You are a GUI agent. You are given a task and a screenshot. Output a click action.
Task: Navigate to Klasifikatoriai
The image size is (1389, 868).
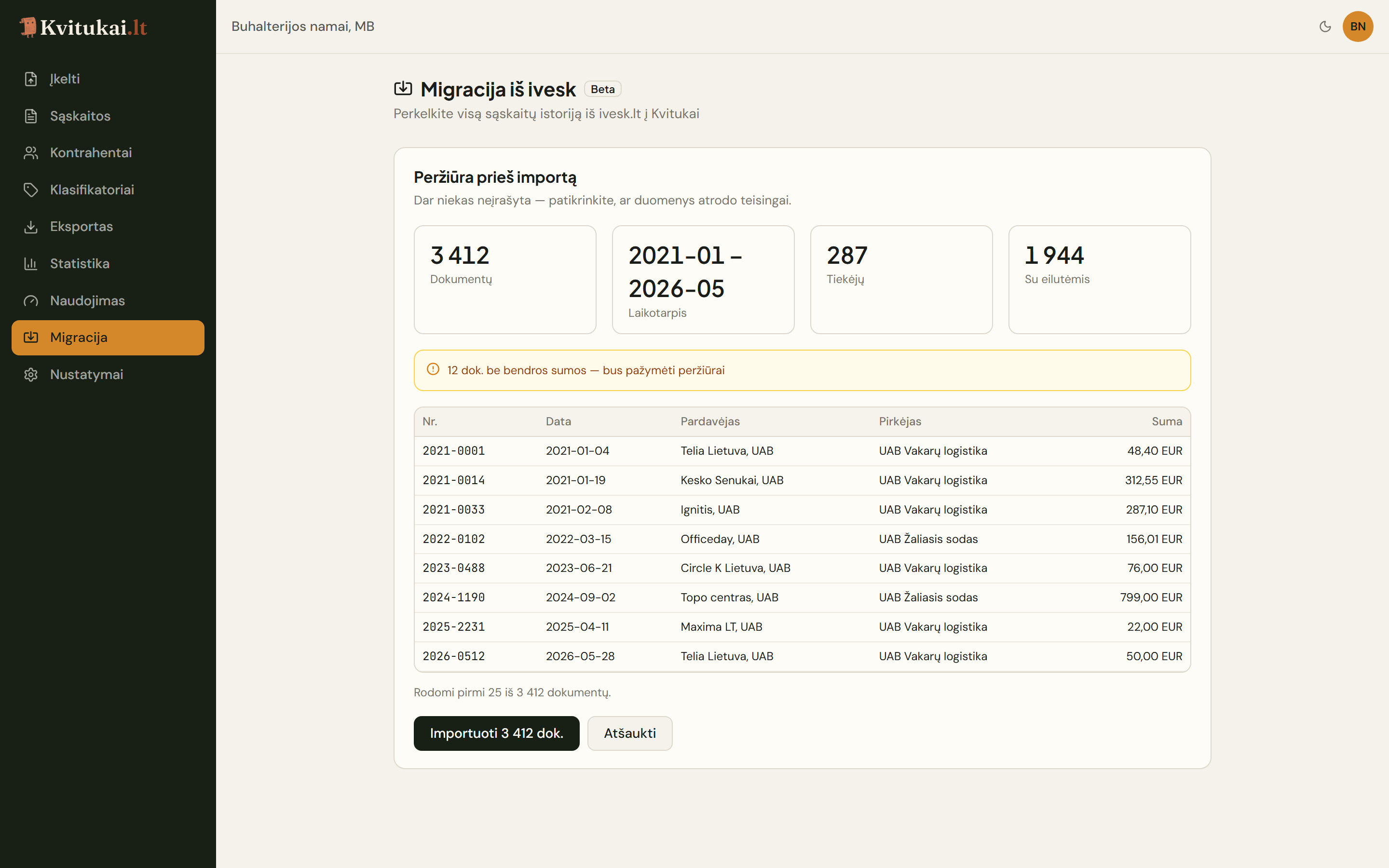pyautogui.click(x=108, y=190)
